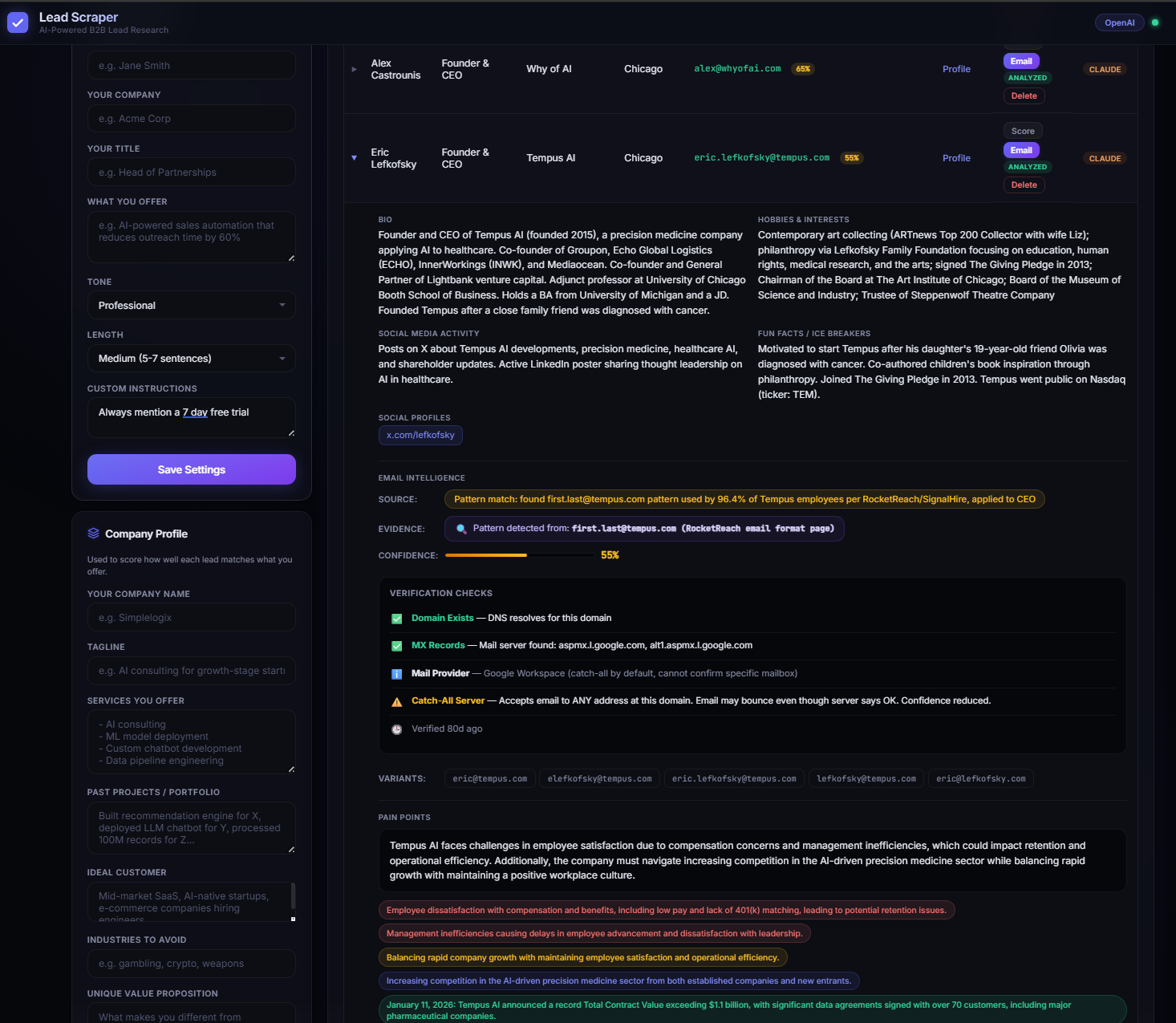Screen dimensions: 1176x1023
Task: Click the Balancing rapid company growth tag
Action: [583, 957]
